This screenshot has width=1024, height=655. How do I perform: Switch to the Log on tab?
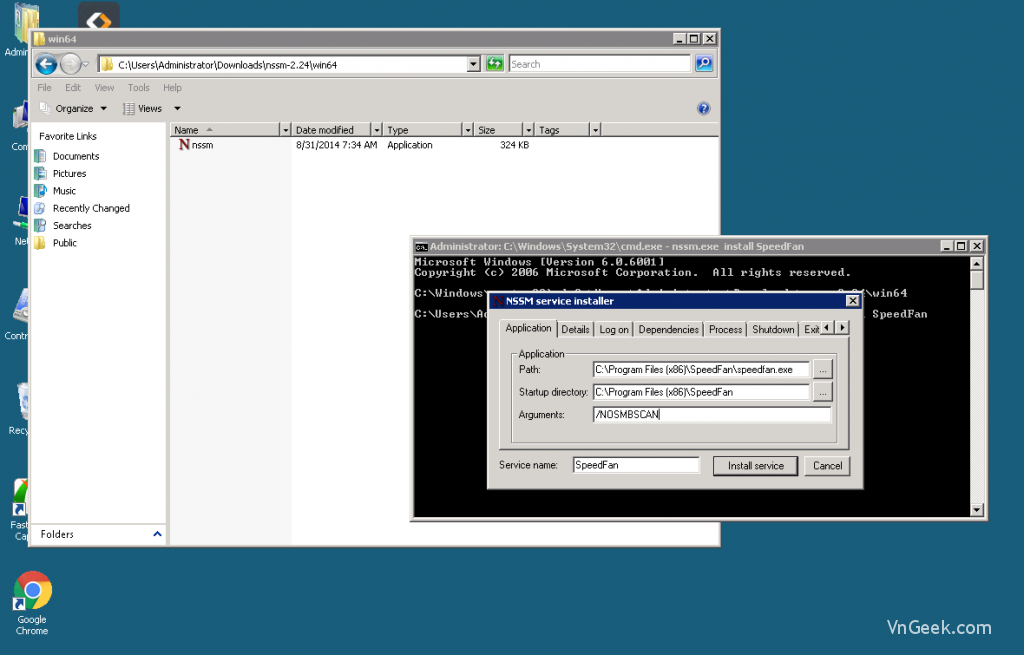tap(614, 330)
